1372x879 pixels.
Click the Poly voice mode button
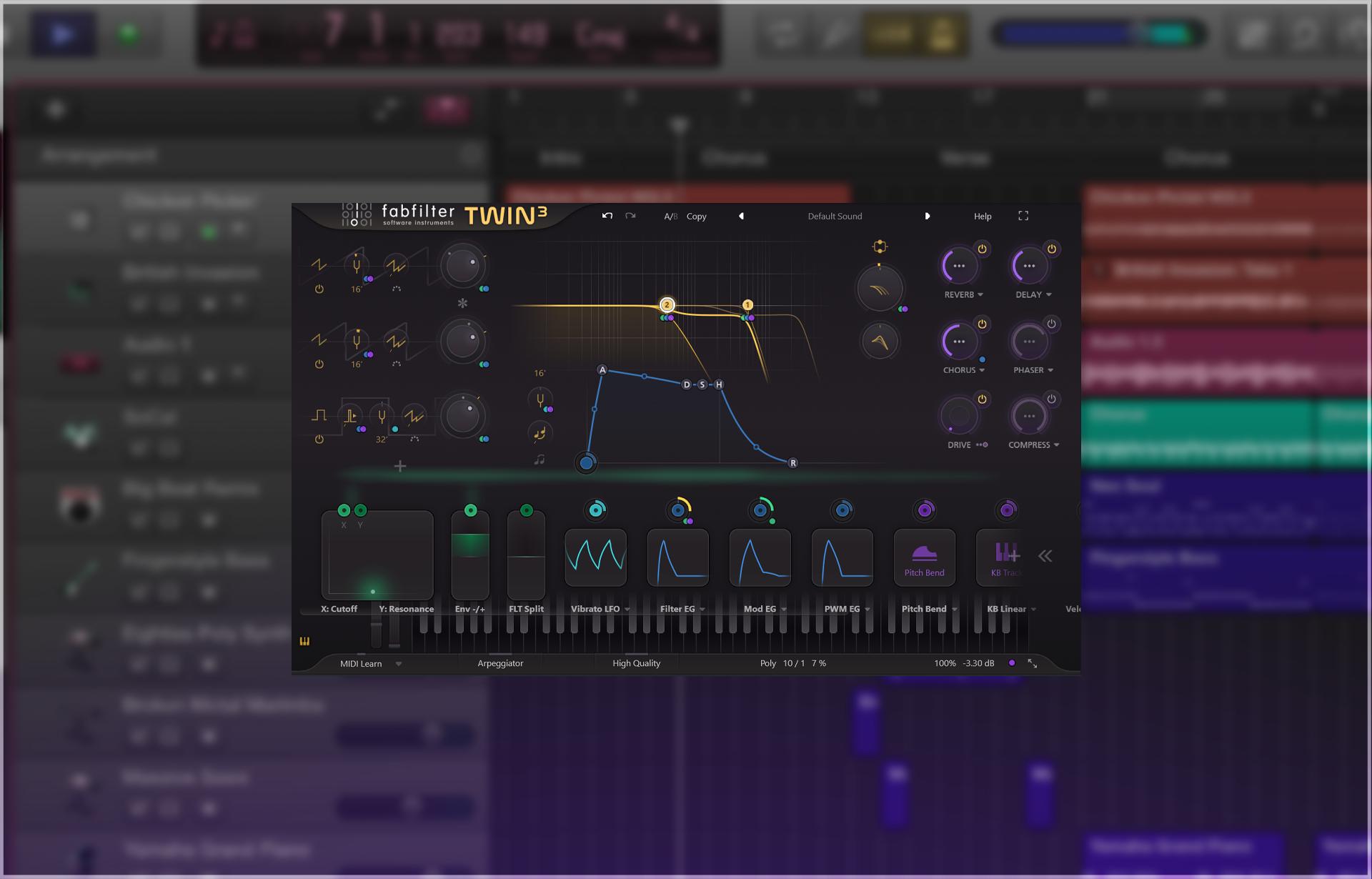tap(767, 663)
